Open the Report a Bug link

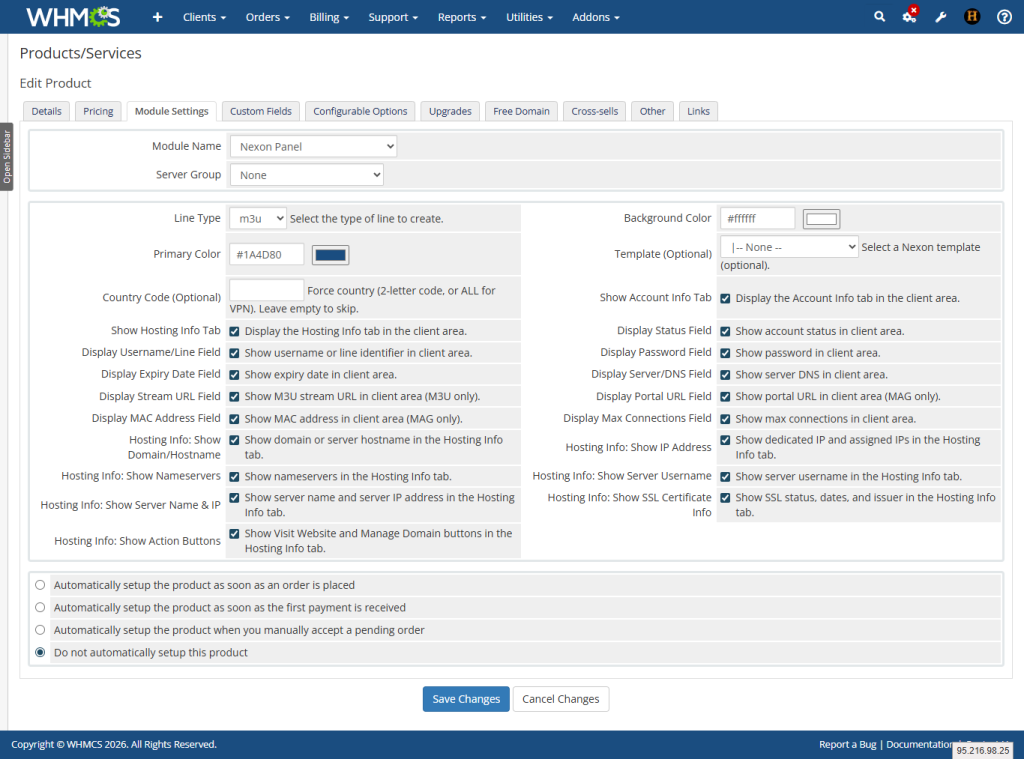point(847,744)
